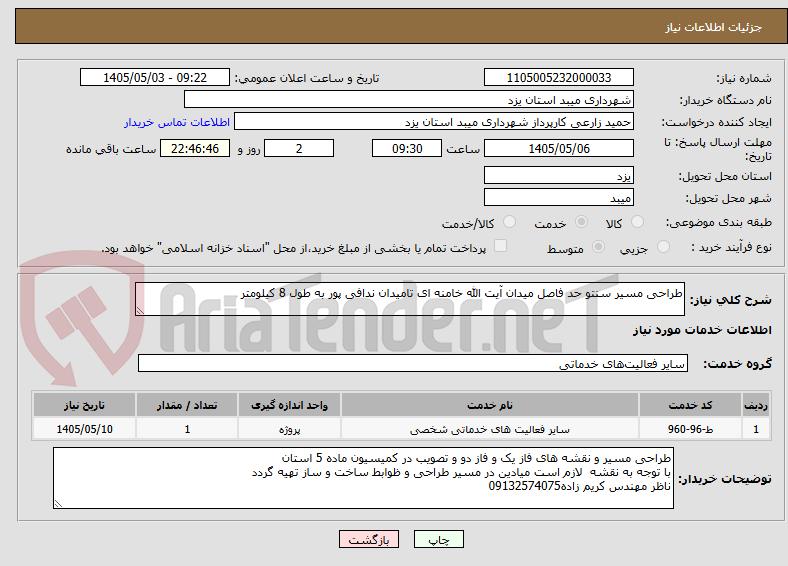Click the announcement date field 1405/05/03 - 09:22
Image resolution: width=788 pixels, height=566 pixels.
155,77
